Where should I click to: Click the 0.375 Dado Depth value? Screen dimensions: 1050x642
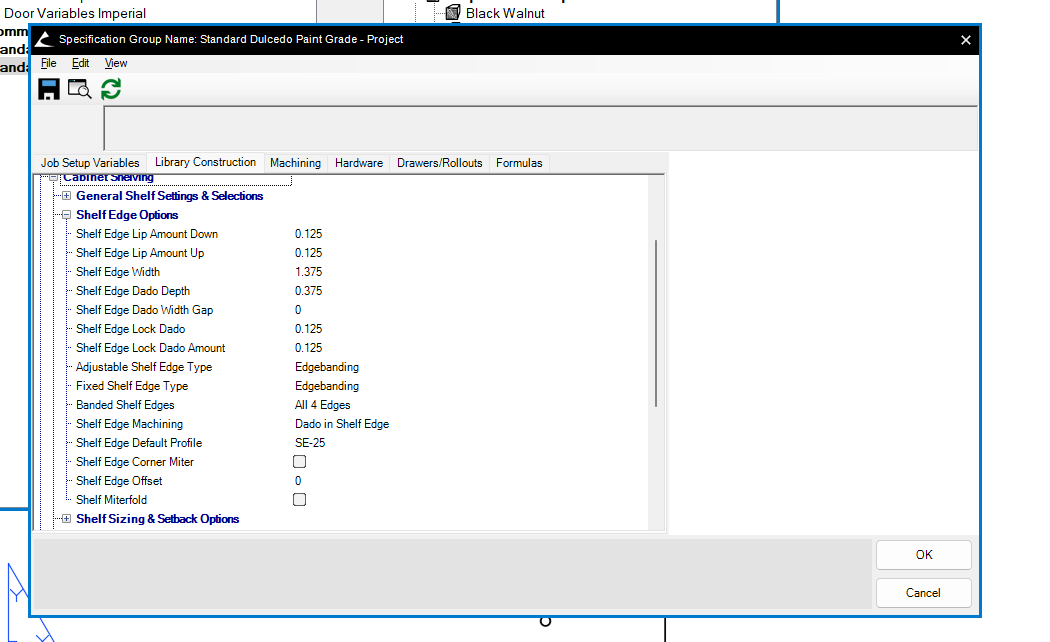click(x=308, y=291)
